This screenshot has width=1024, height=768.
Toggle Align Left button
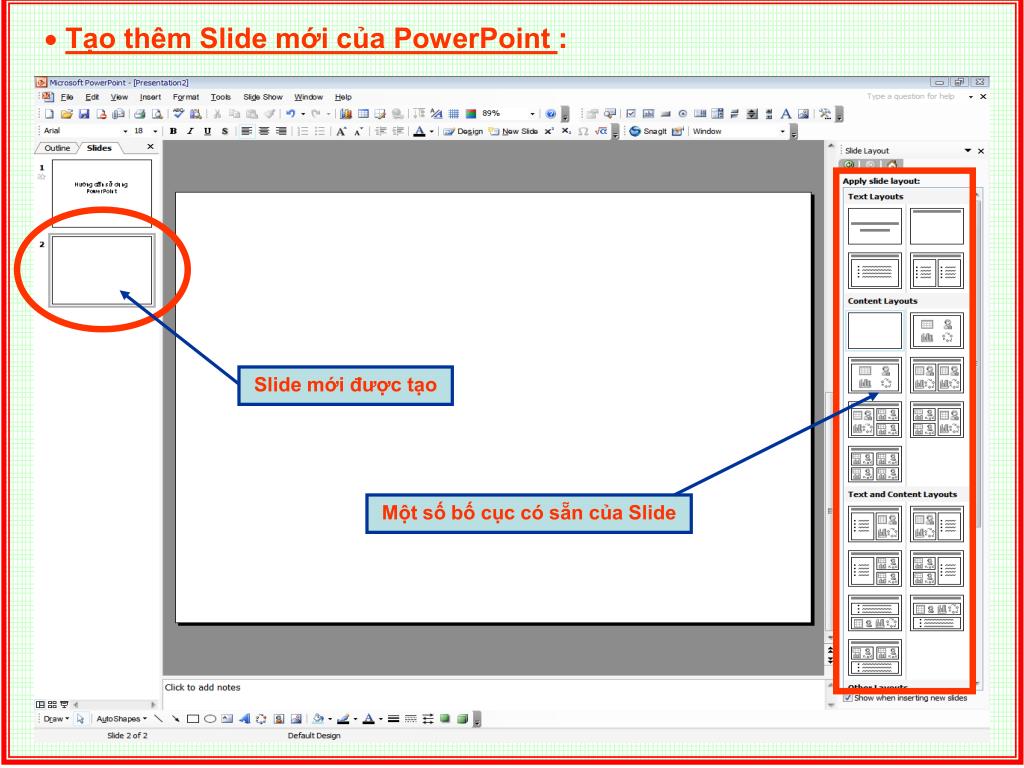tap(246, 131)
